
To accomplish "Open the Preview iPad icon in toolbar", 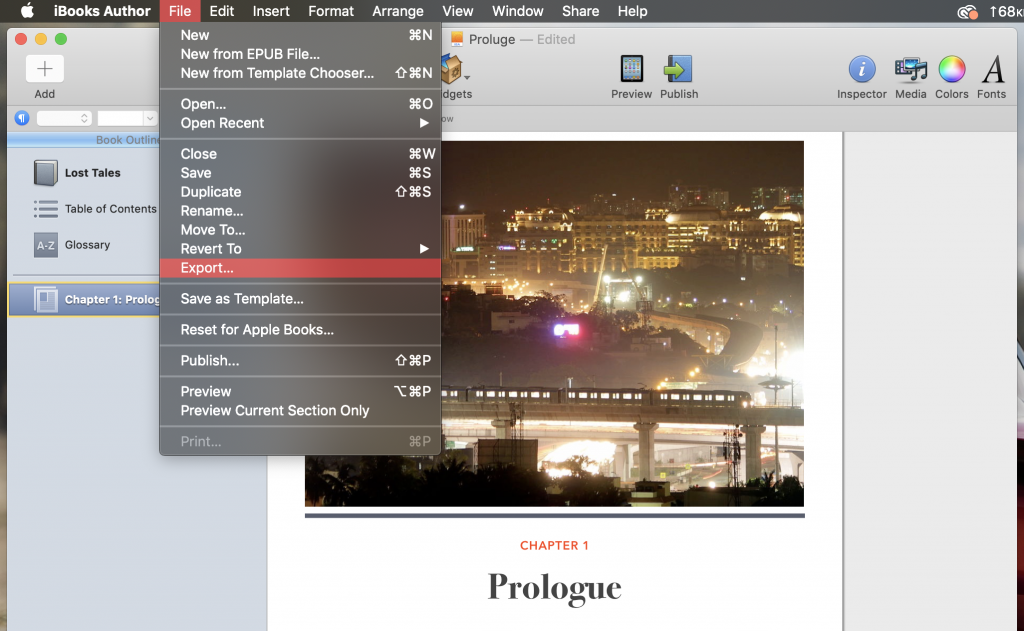I will (x=632, y=69).
